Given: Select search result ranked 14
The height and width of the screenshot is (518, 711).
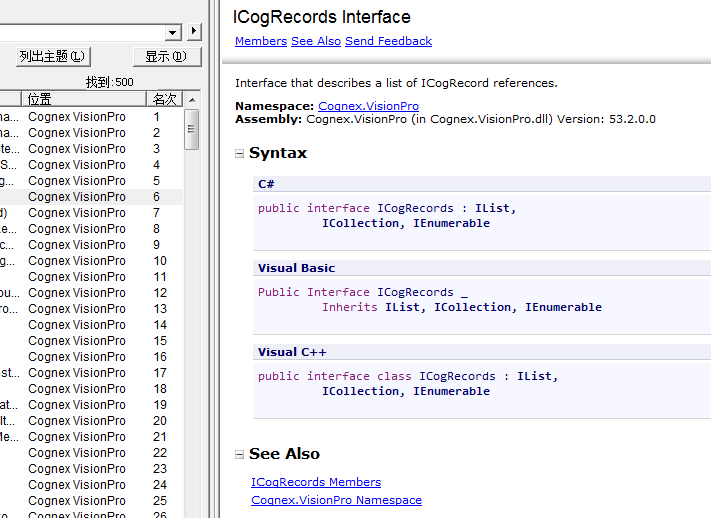Looking at the screenshot, I should click(92, 325).
